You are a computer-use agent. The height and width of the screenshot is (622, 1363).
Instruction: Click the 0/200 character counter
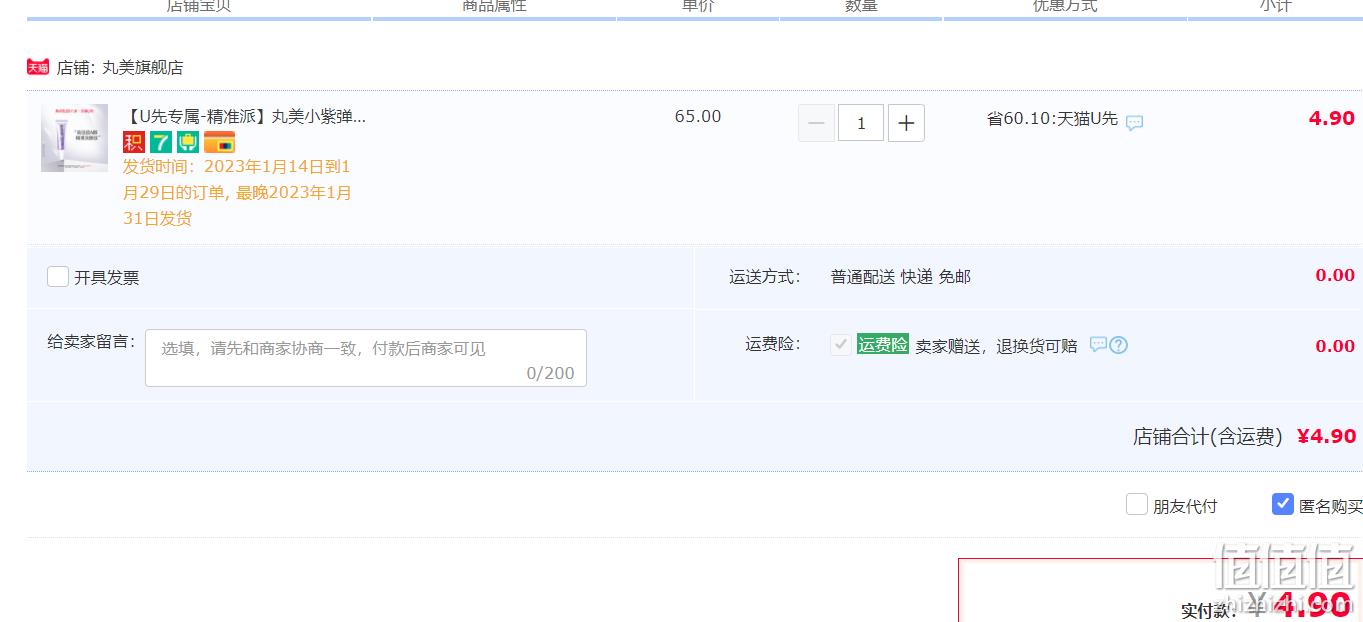tap(551, 373)
